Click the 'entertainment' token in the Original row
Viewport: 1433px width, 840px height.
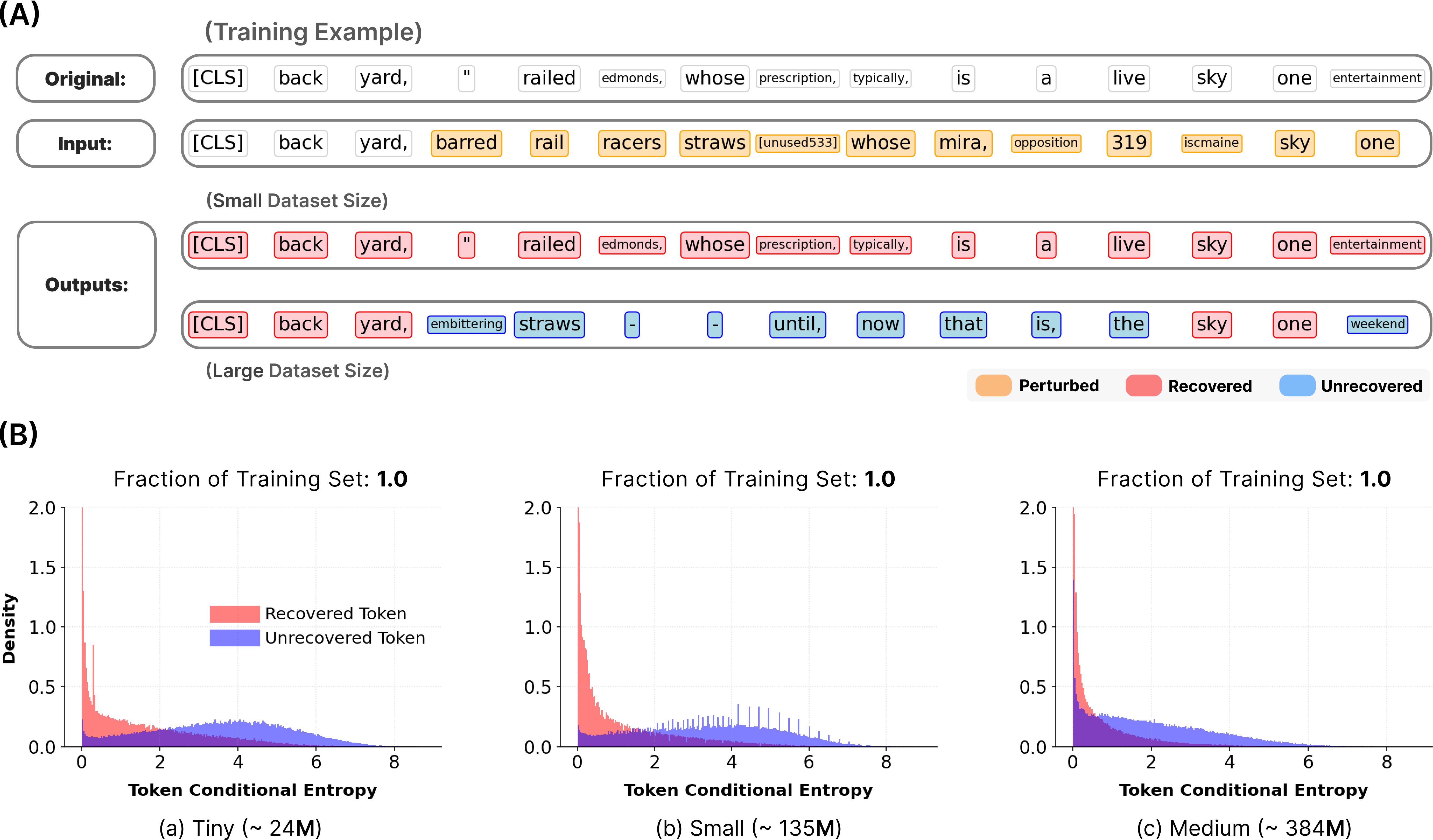1377,78
